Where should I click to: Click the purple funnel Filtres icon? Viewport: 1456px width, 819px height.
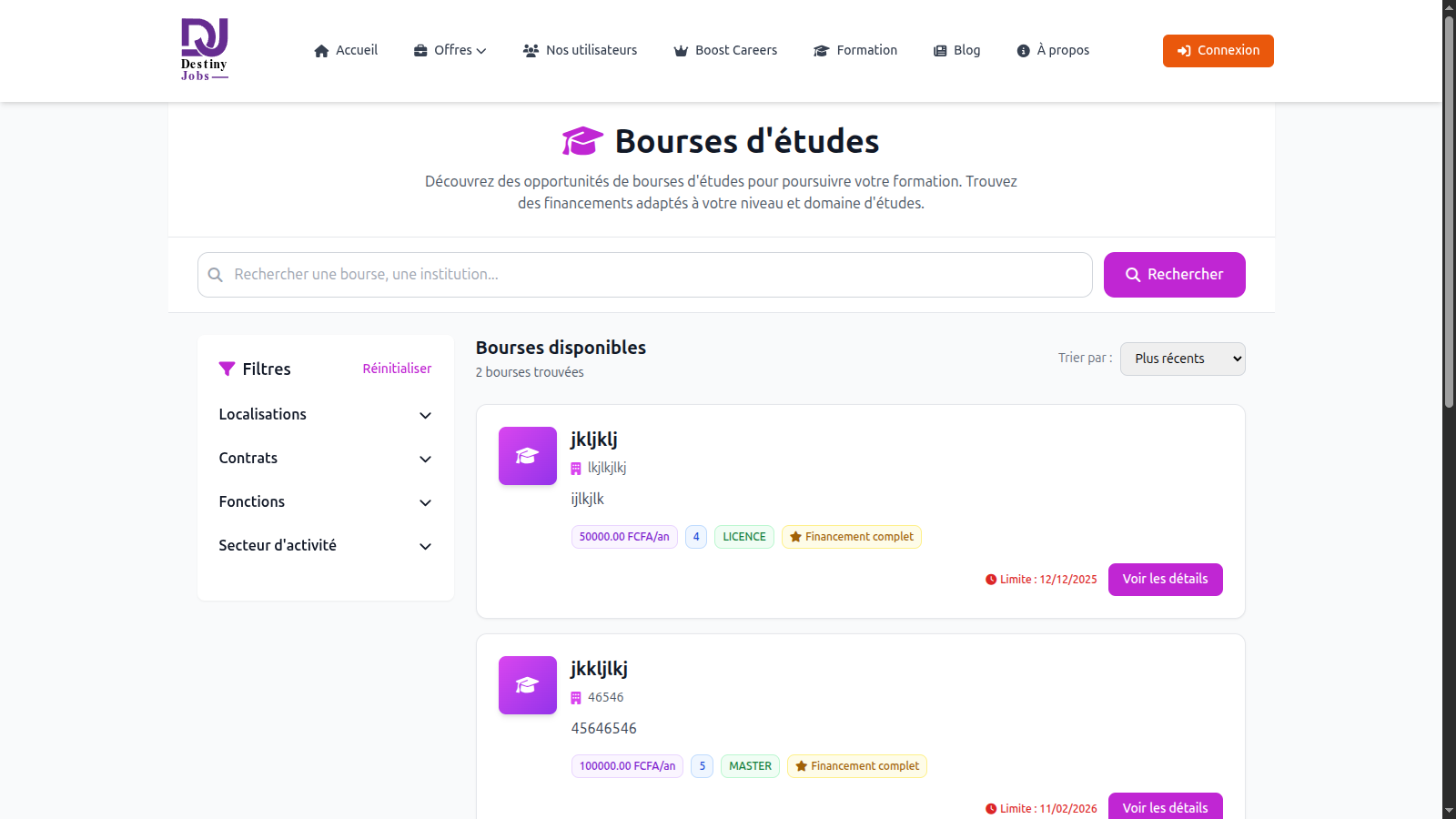click(227, 369)
